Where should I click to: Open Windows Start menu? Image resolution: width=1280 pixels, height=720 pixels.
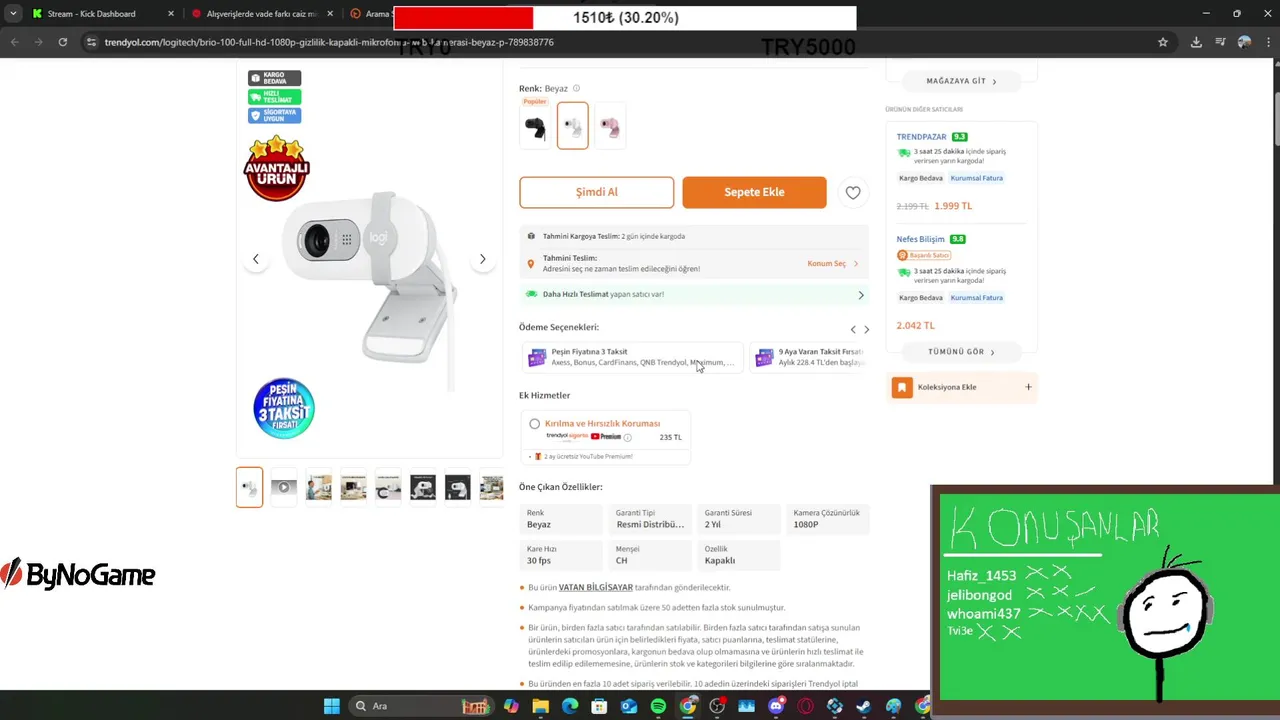click(x=331, y=706)
